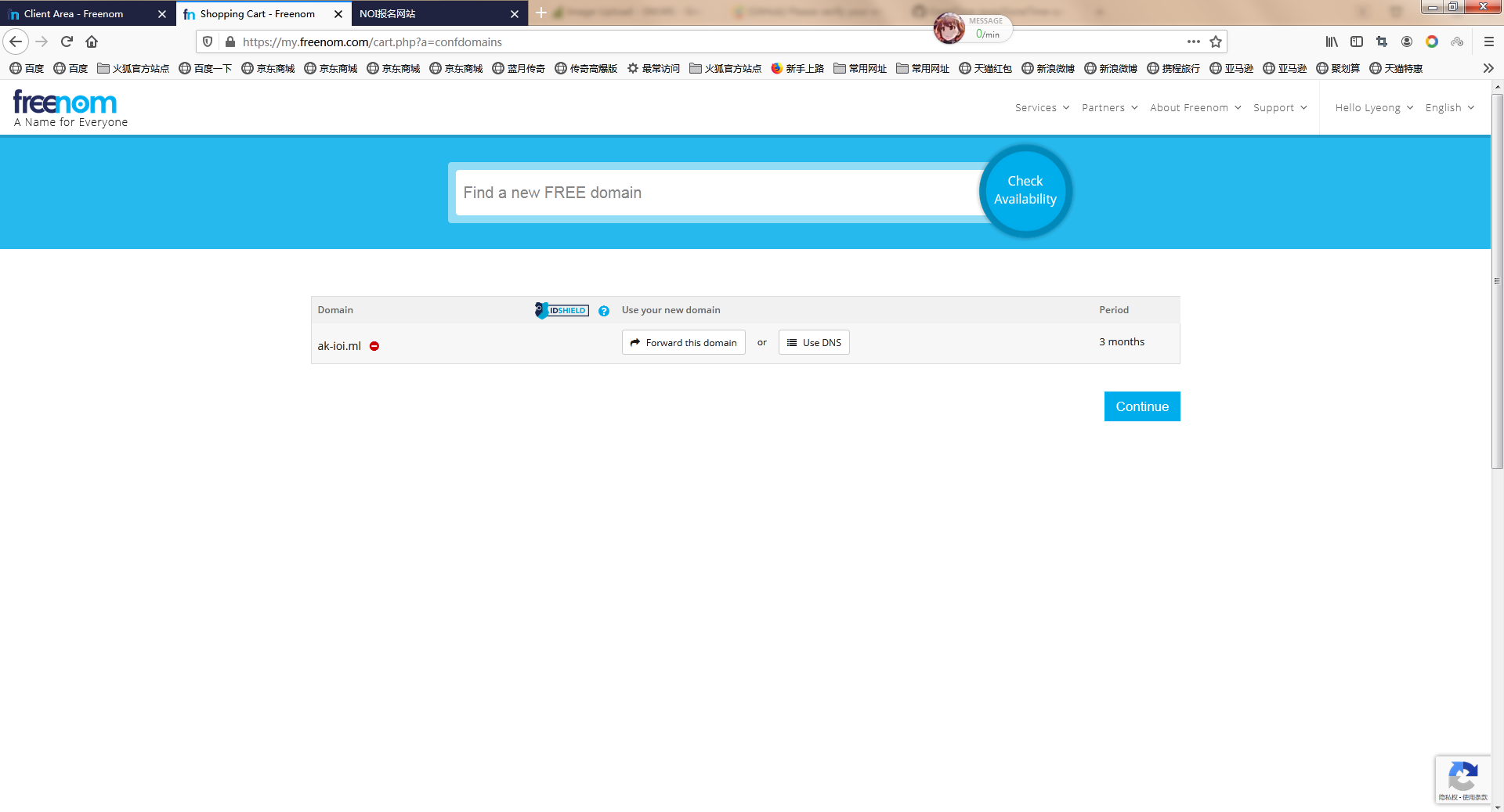The image size is (1504, 812).
Task: Open a new browser tab
Action: point(540,13)
